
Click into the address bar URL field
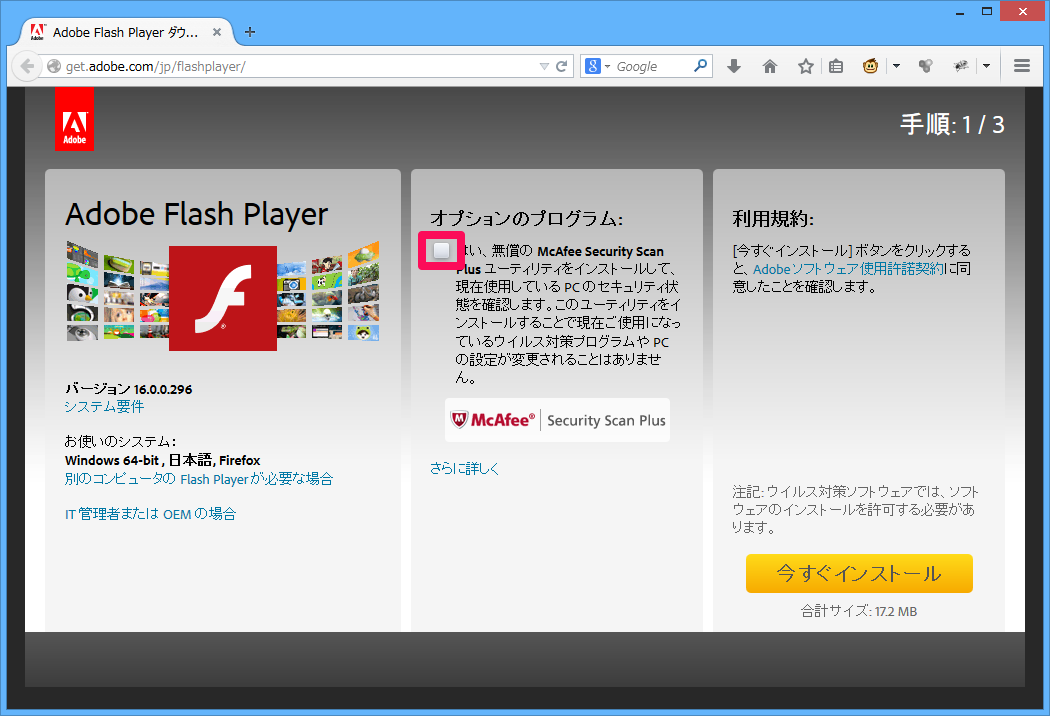tap(300, 67)
